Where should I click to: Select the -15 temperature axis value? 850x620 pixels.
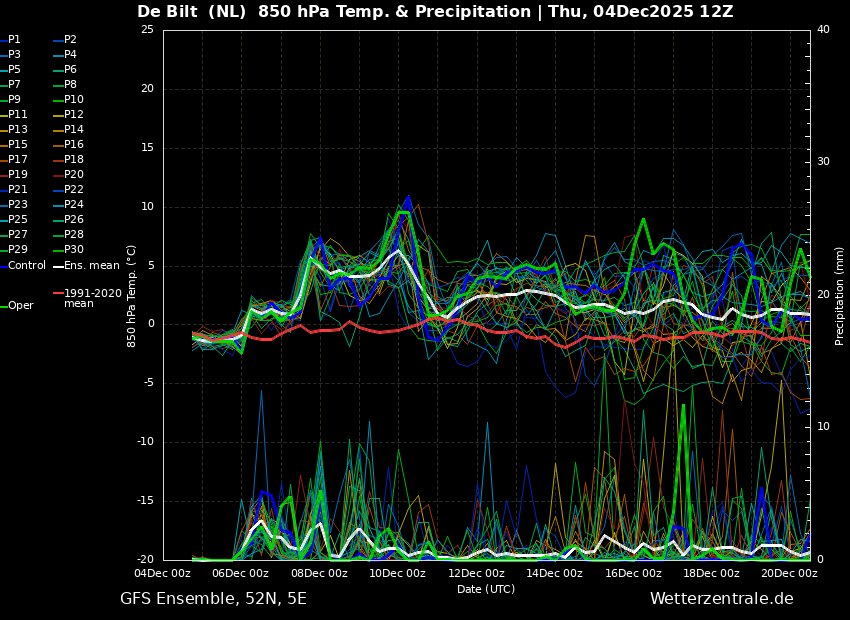[146, 501]
